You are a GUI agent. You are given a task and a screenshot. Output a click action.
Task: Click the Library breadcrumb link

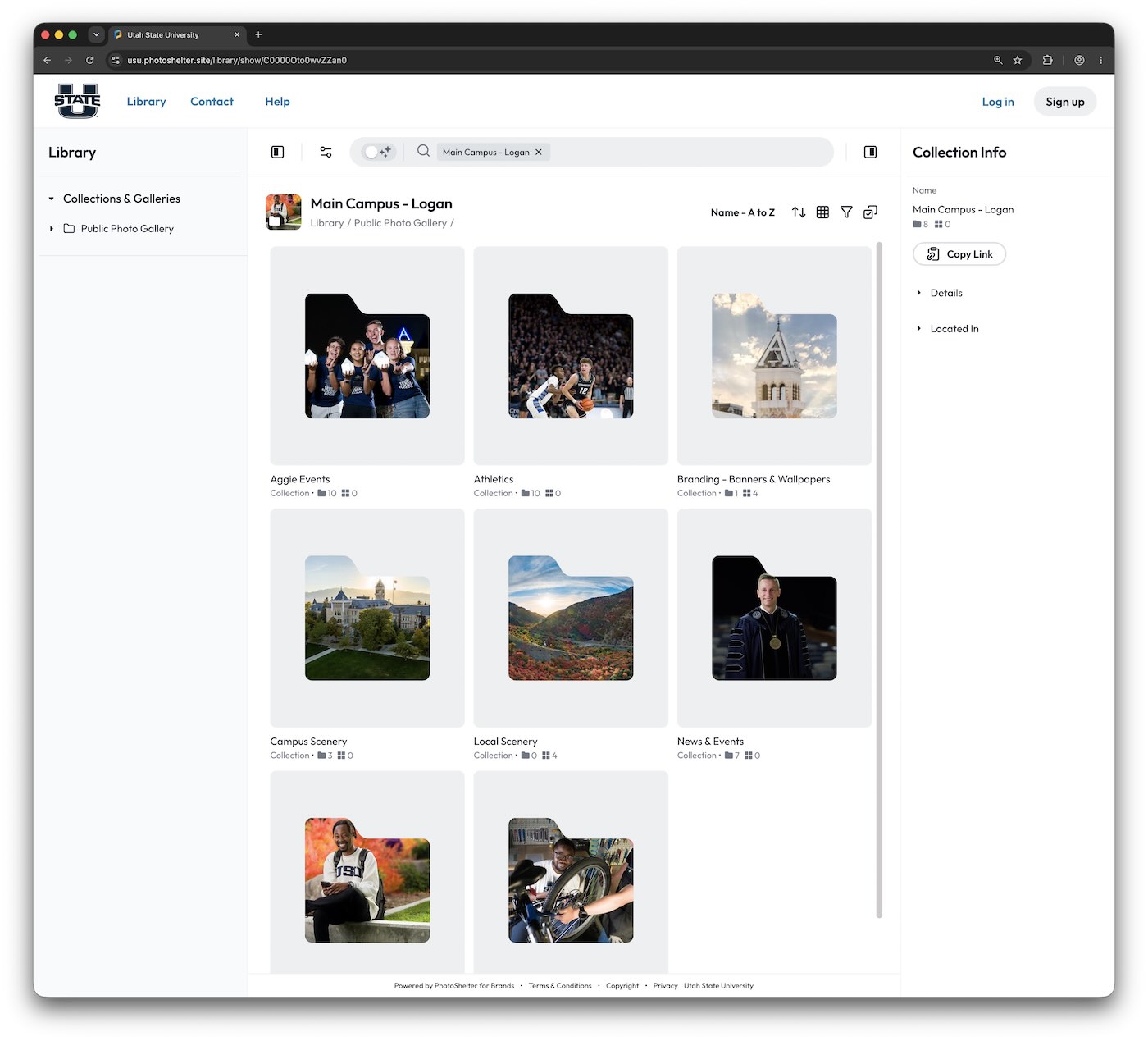click(x=327, y=223)
